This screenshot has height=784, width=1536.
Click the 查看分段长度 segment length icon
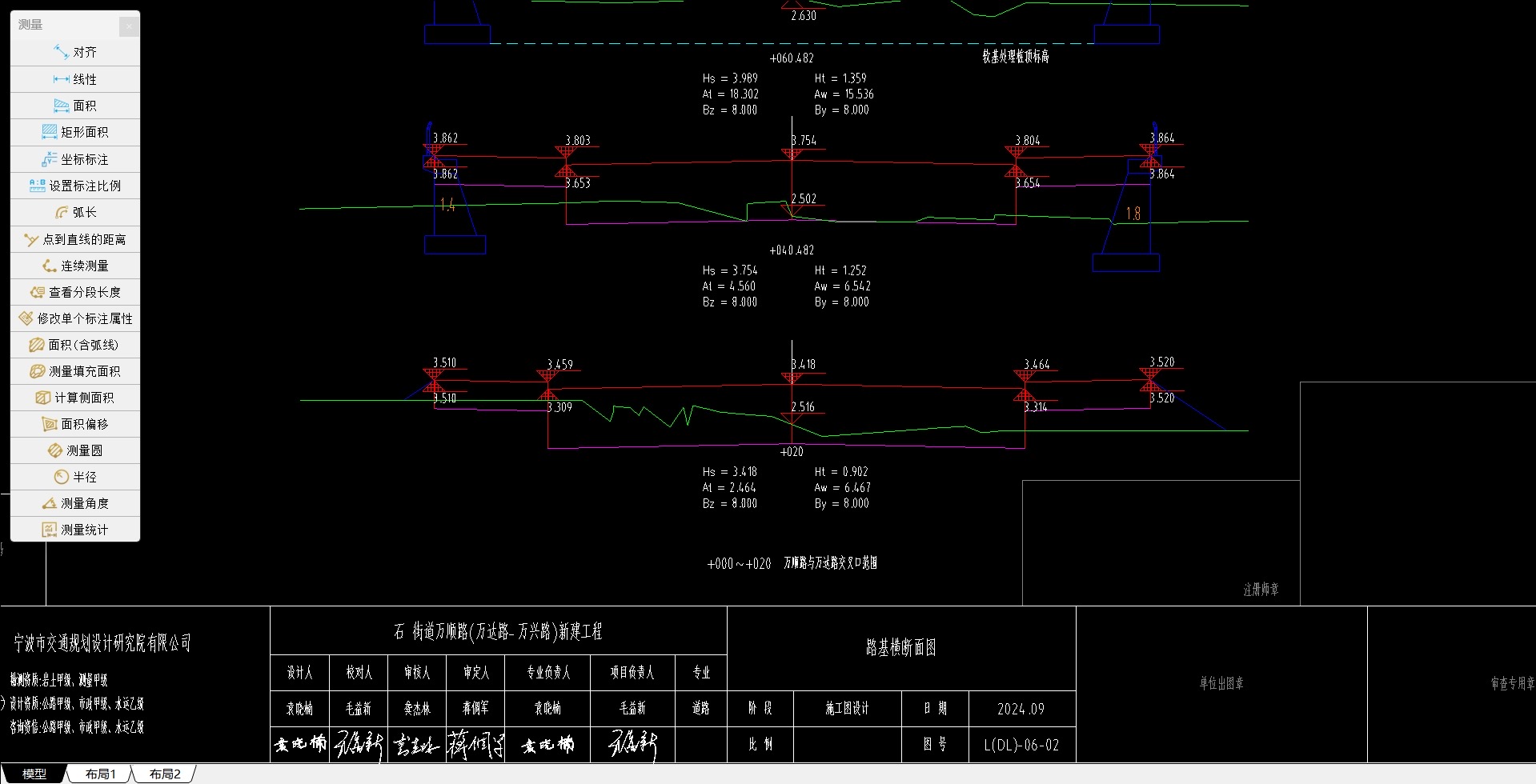pos(37,292)
